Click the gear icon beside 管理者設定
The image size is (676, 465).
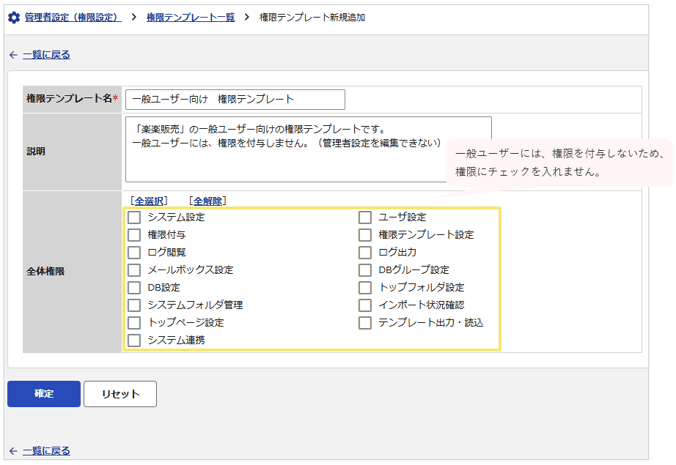click(14, 18)
